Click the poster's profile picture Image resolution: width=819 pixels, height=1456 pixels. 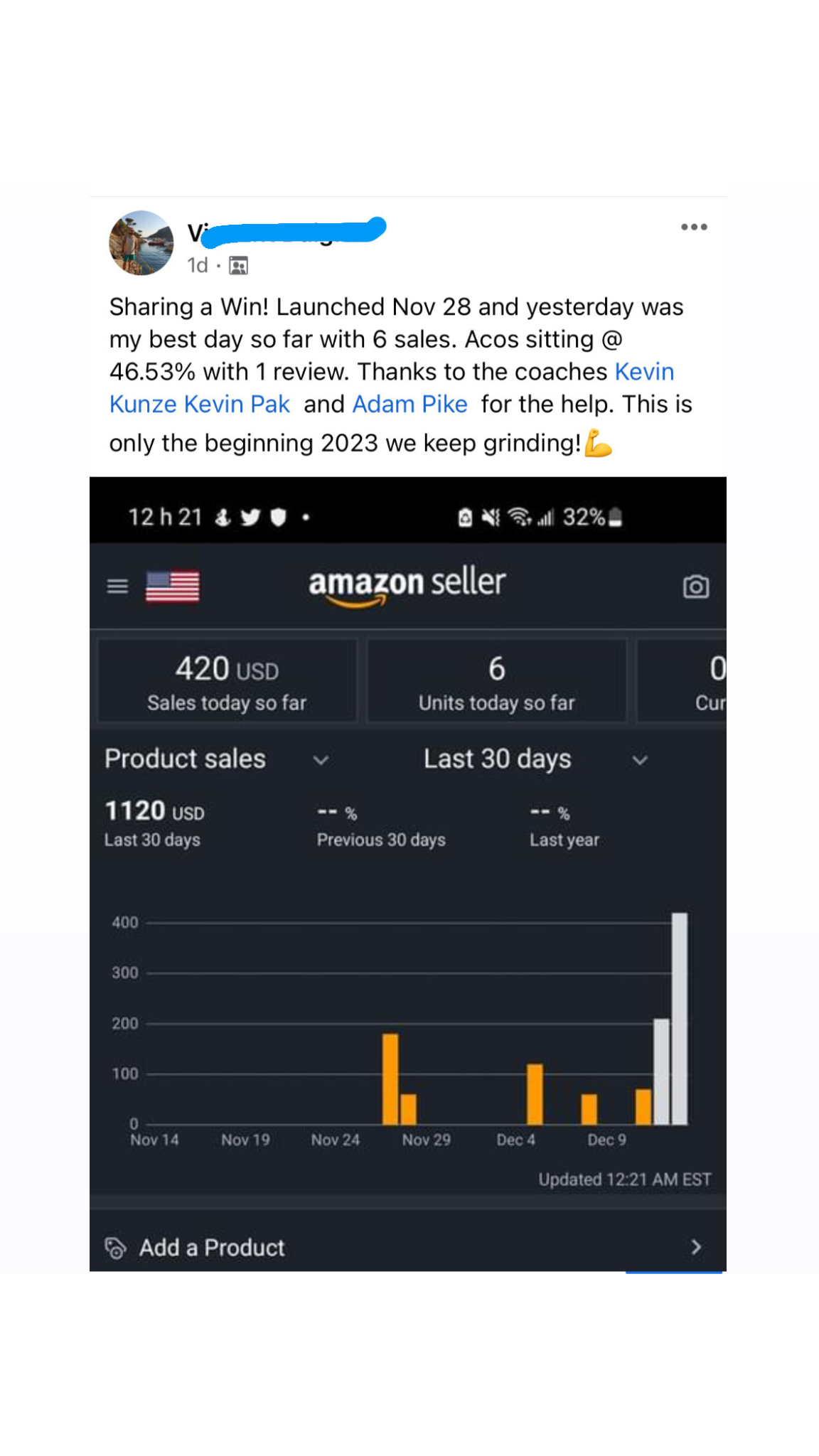point(141,243)
